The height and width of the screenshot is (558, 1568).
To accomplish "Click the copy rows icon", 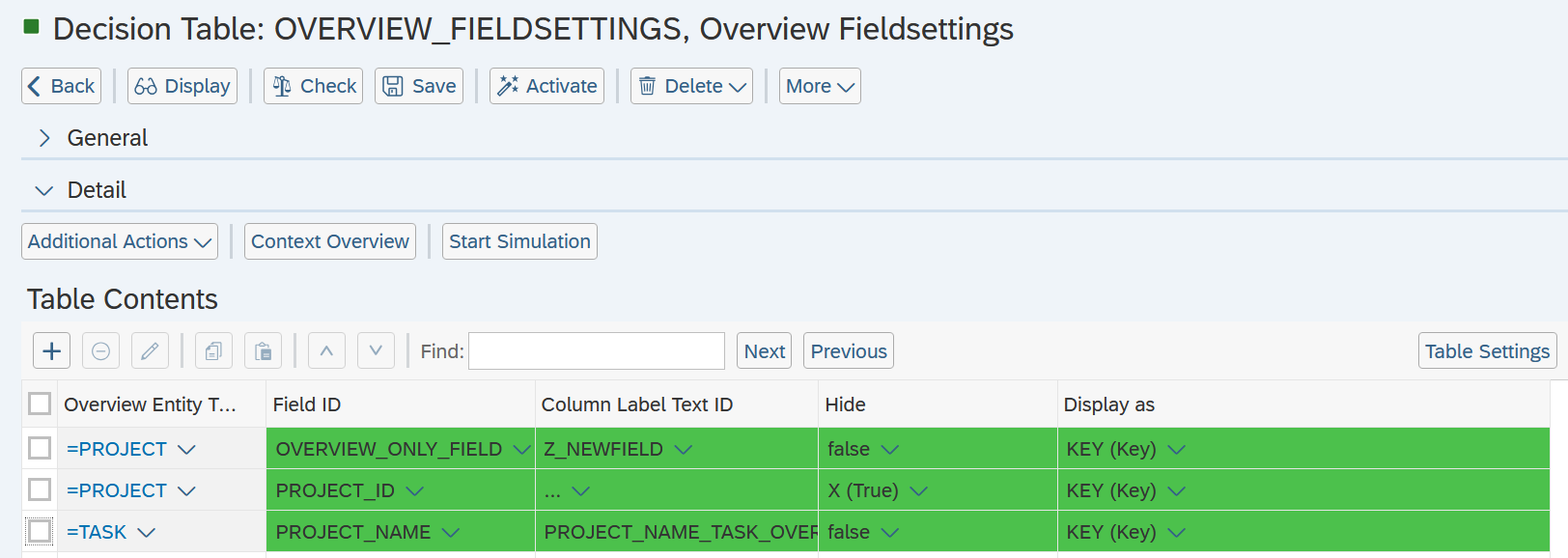I will [x=213, y=351].
